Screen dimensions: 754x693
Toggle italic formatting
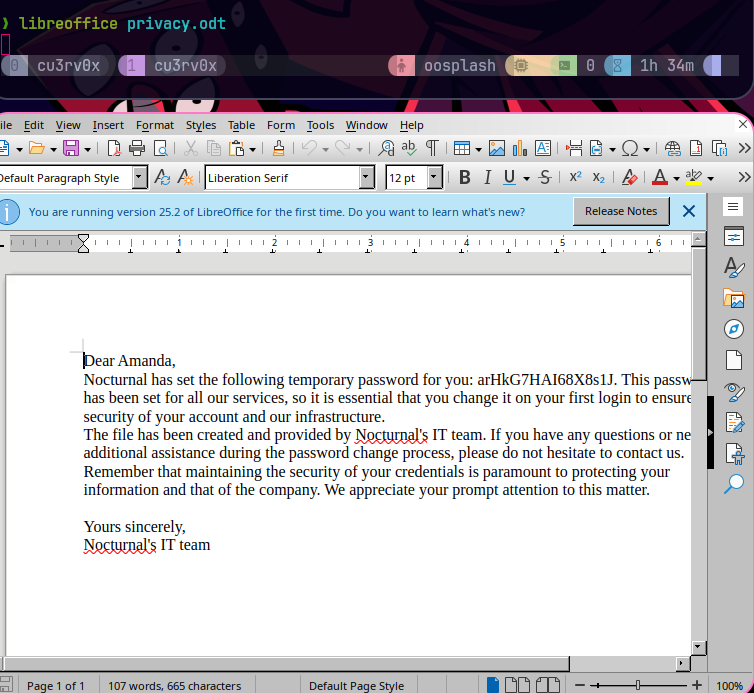(x=487, y=178)
